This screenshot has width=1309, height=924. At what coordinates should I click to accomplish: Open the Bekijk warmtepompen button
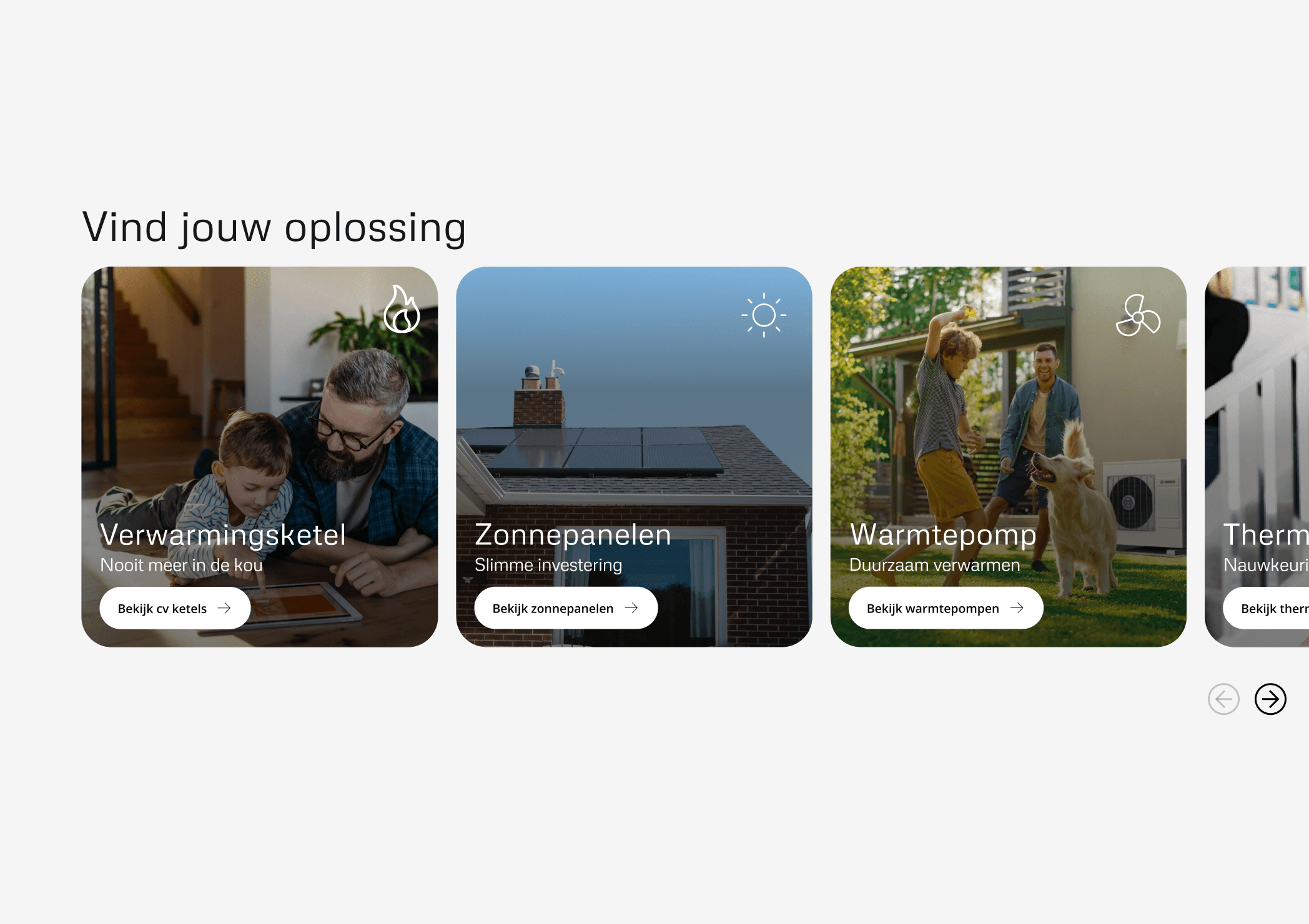tap(946, 608)
